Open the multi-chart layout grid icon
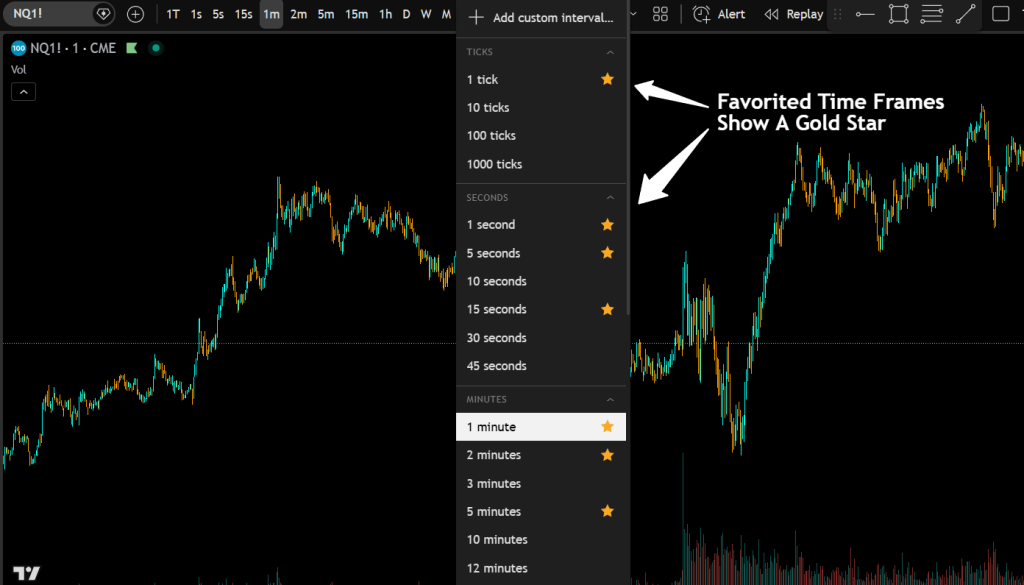 (660, 13)
